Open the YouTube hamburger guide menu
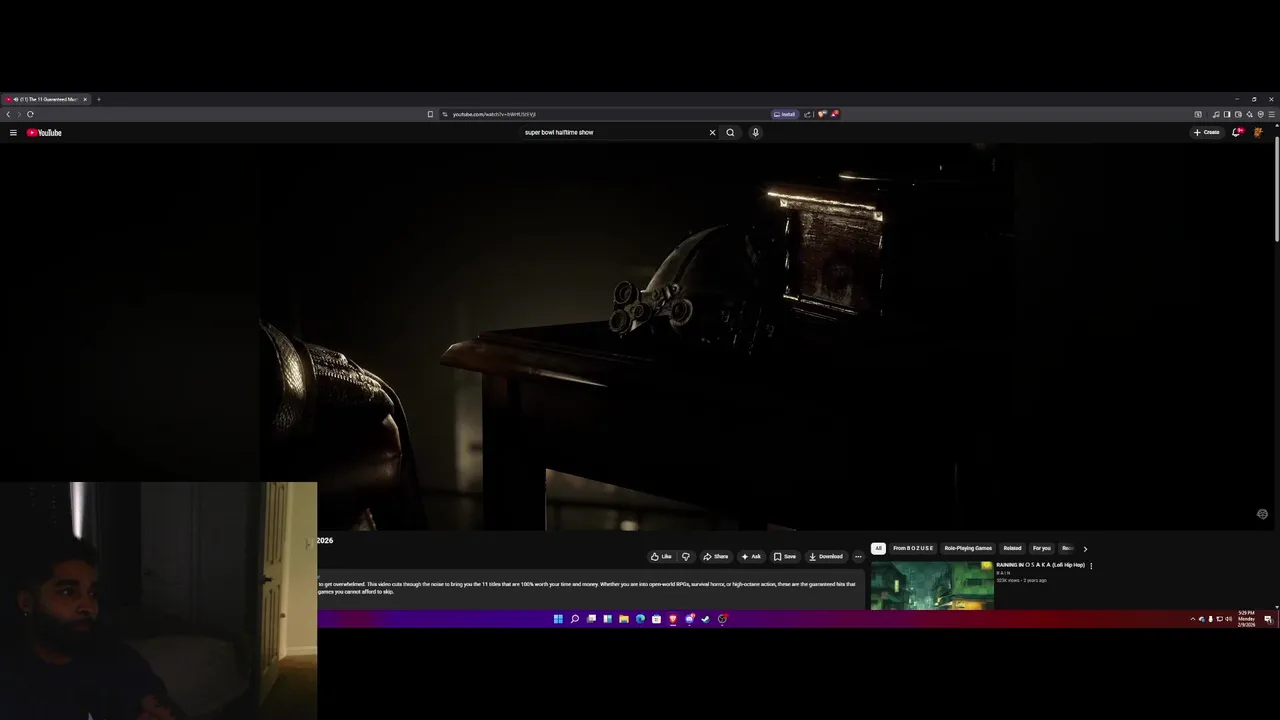 [13, 132]
